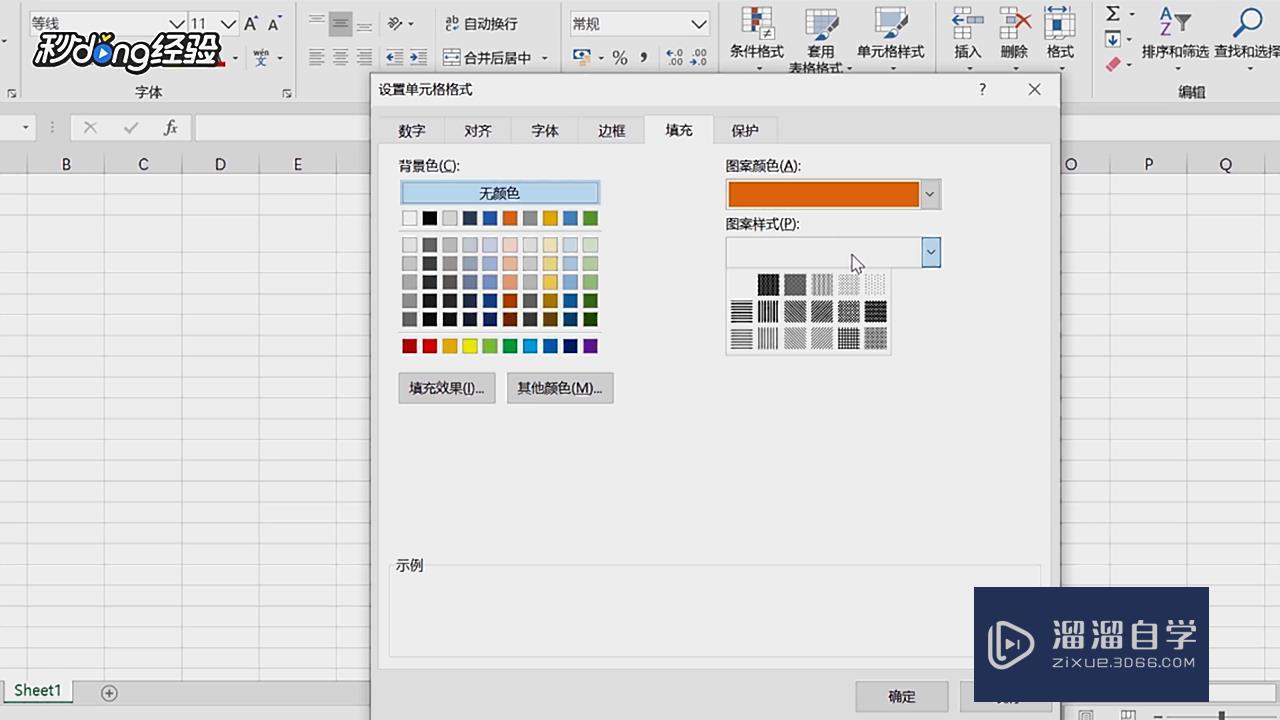
Task: Open Format as Table (套用表格格式)
Action: 821,40
